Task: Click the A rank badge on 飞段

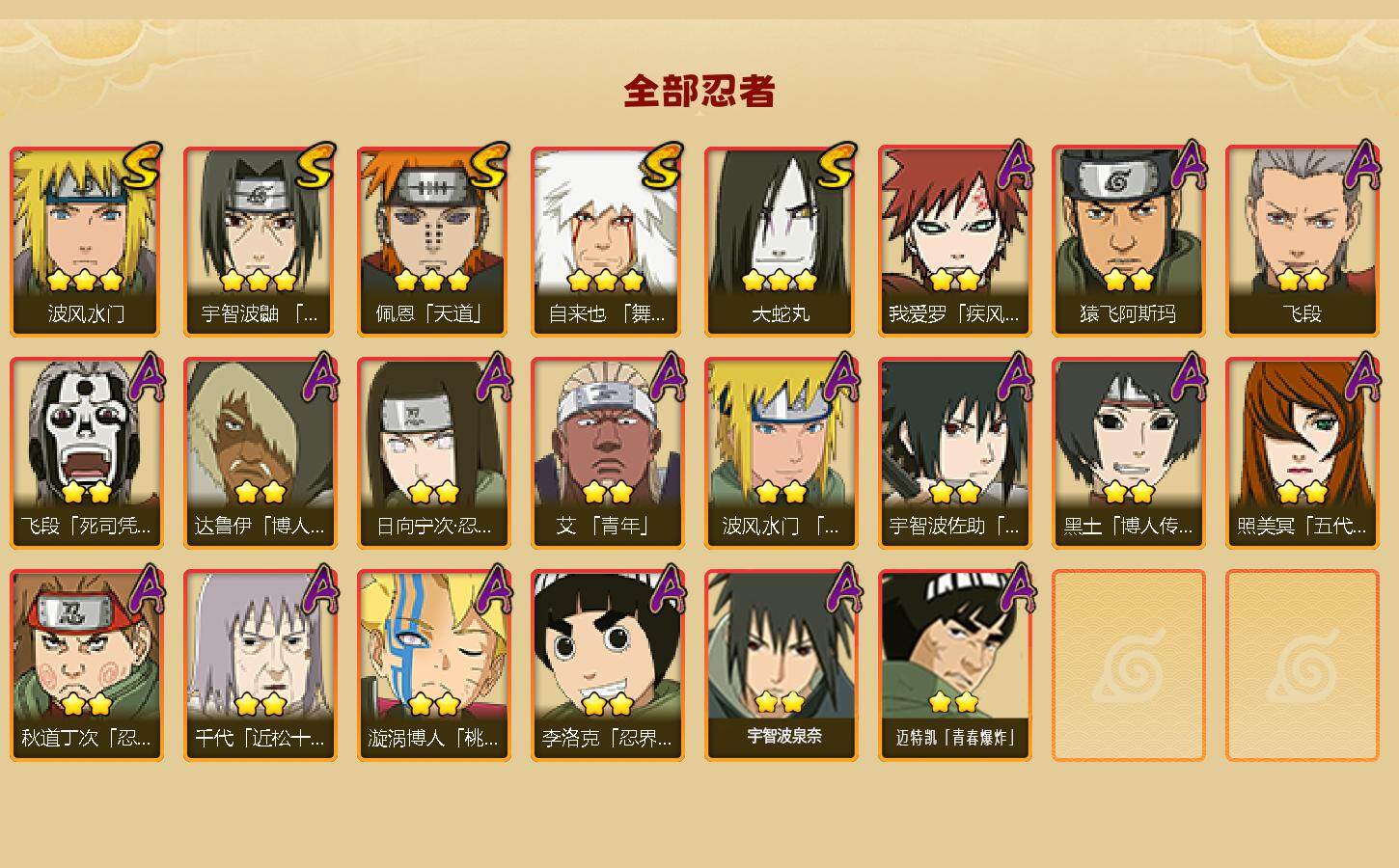Action: (x=1360, y=164)
